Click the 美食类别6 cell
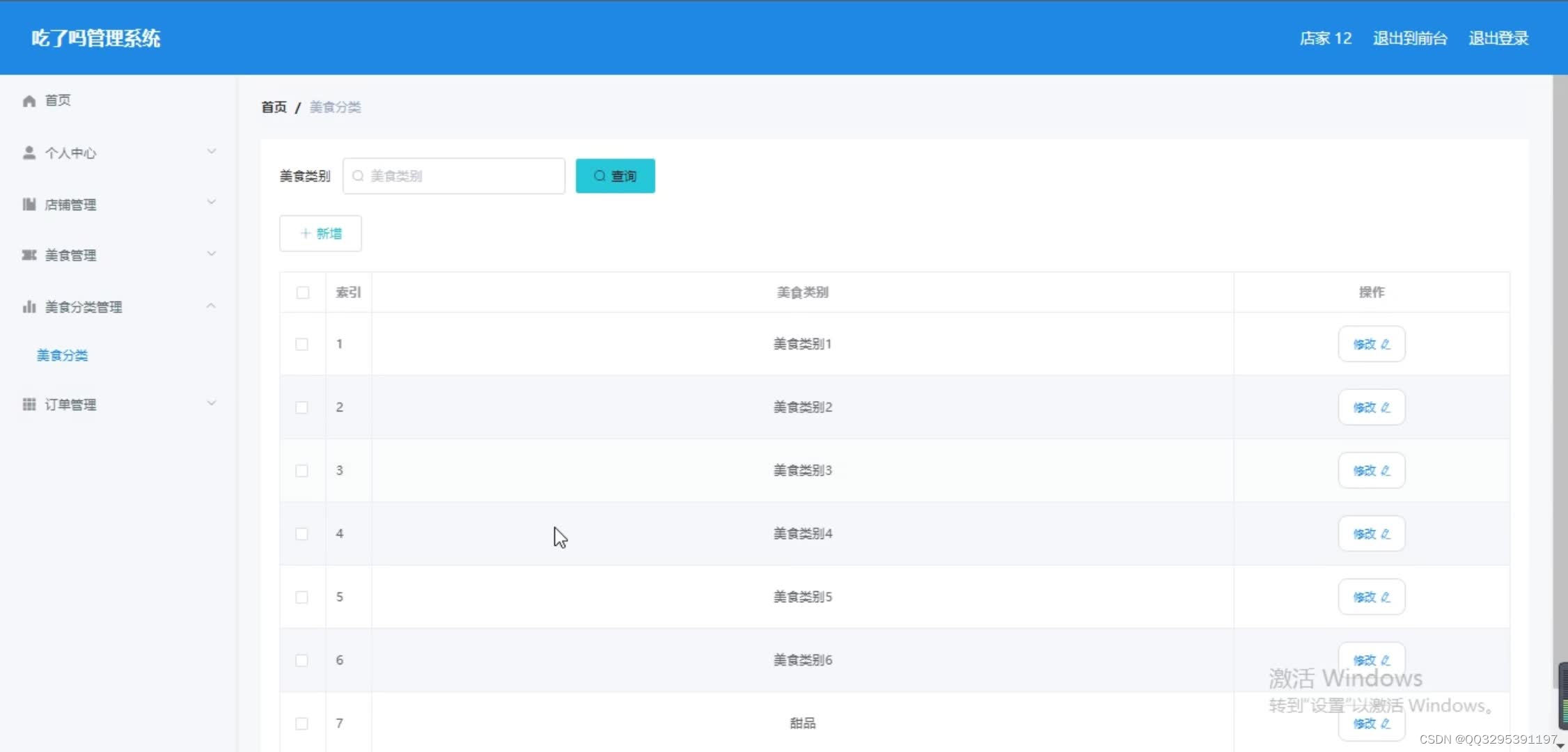The height and width of the screenshot is (752, 1568). click(803, 660)
